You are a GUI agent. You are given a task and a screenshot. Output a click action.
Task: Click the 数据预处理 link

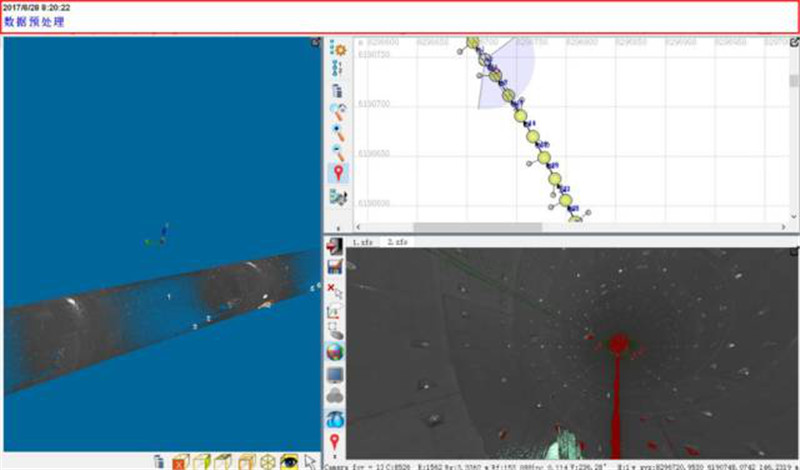click(34, 22)
